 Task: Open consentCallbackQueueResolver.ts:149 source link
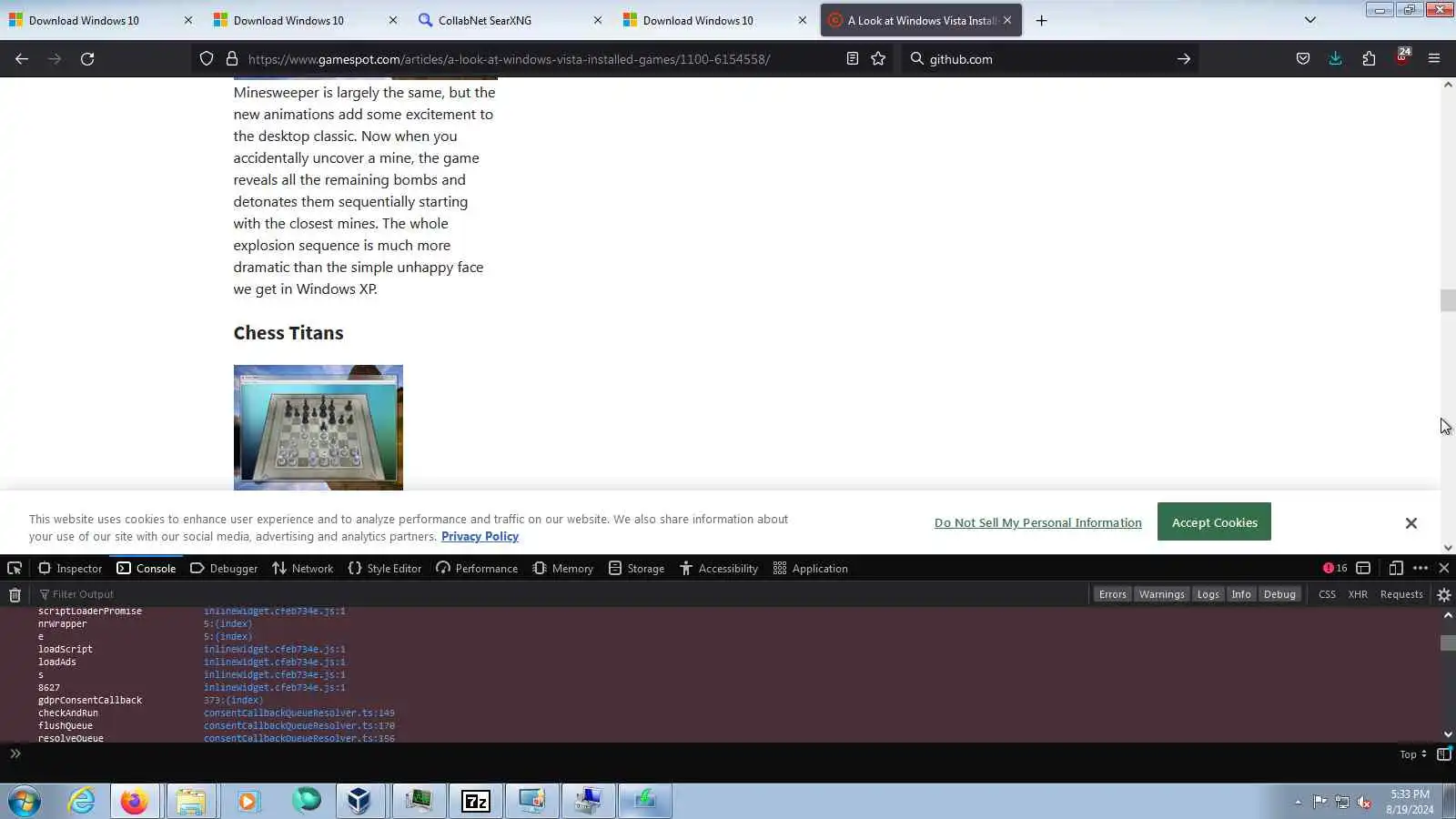299,713
